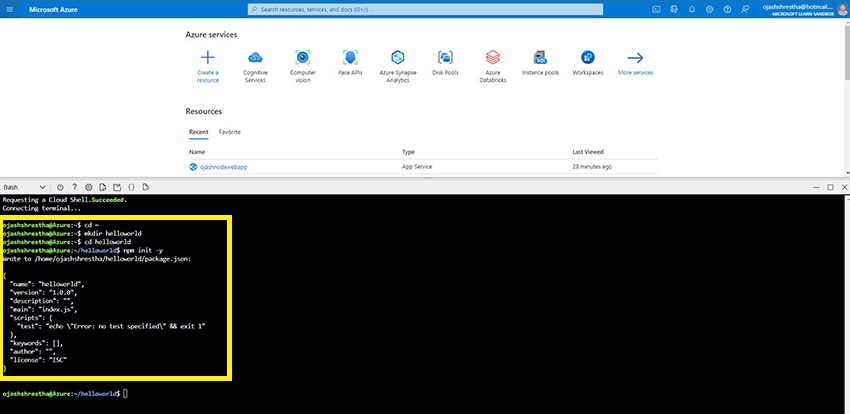The width and height of the screenshot is (850, 414).
Task: Click the web preview icon in Cloud Shell
Action: (x=145, y=187)
